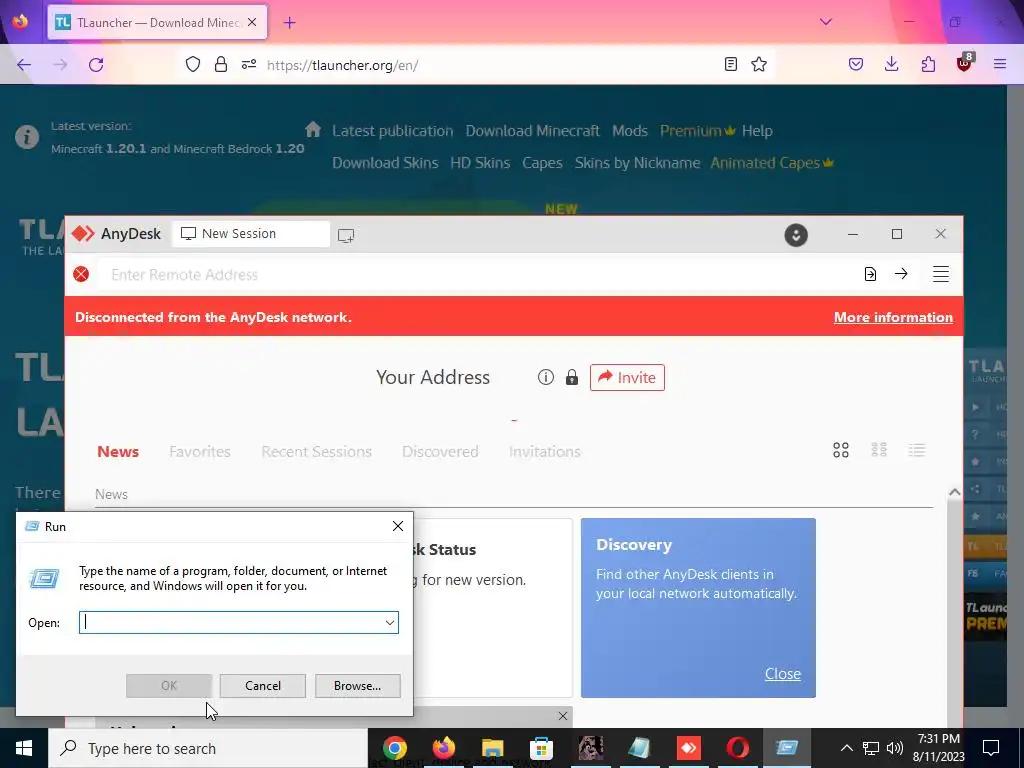The height and width of the screenshot is (768, 1024).
Task: Open Firefox downloads panel
Action: tap(891, 64)
